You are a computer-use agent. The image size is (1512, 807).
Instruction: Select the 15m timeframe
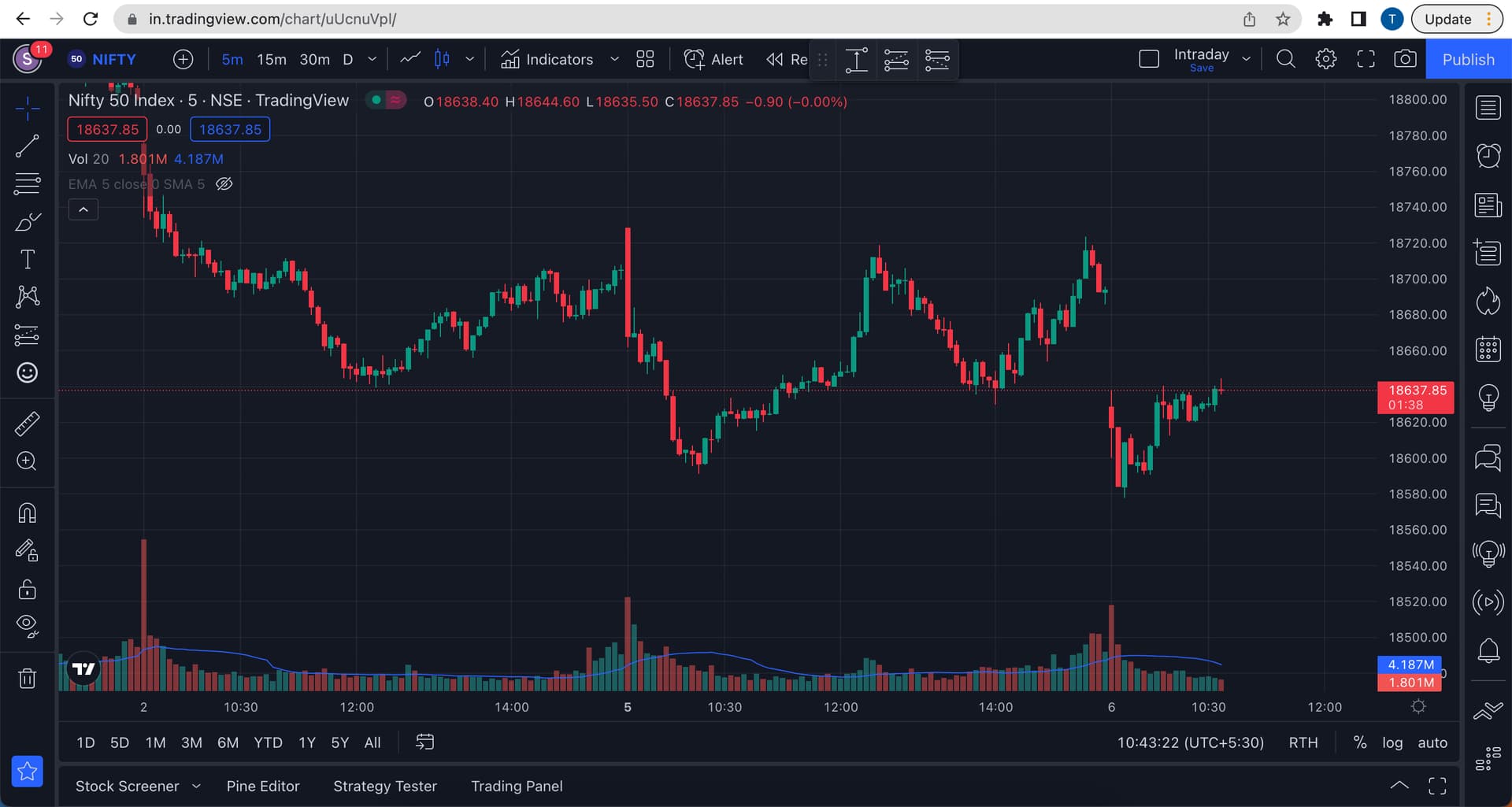272,59
